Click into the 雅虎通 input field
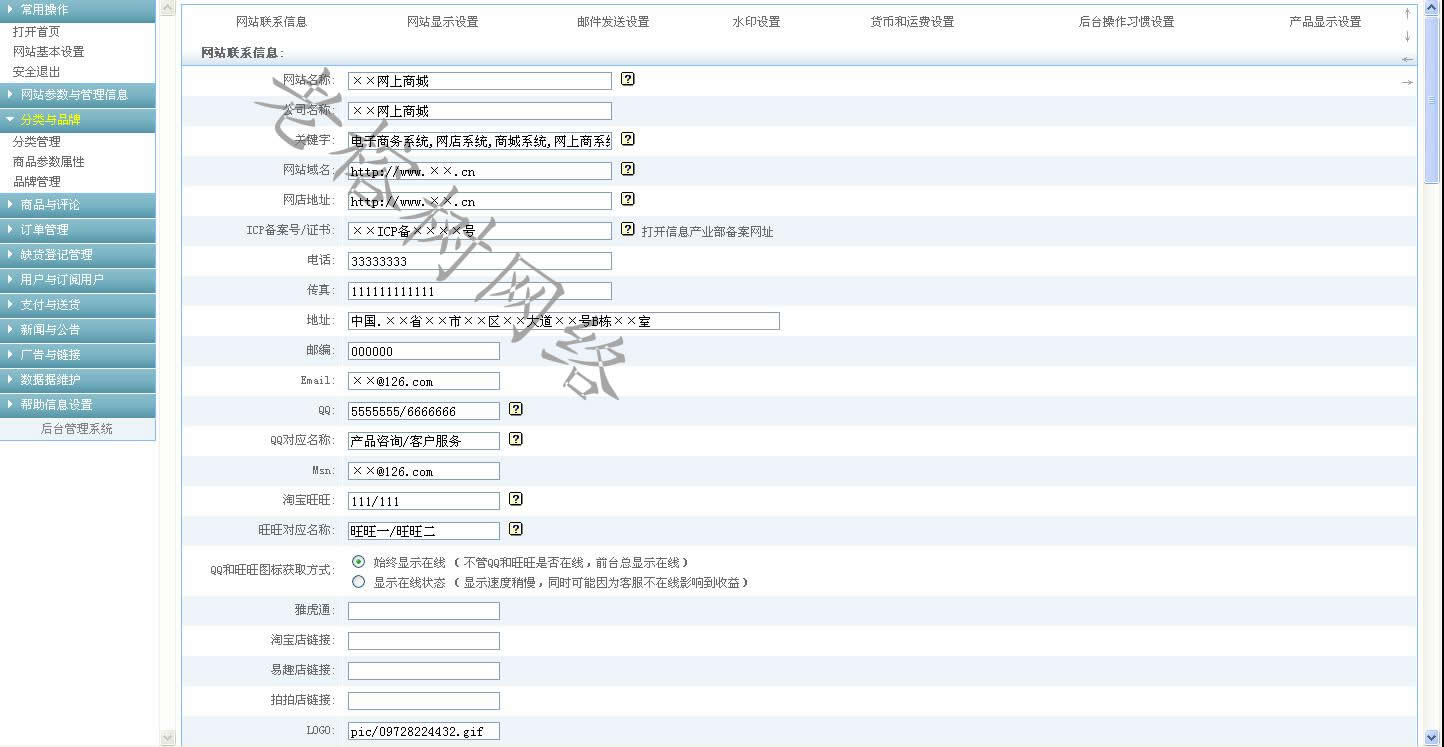This screenshot has height=747, width=1444. click(x=423, y=611)
